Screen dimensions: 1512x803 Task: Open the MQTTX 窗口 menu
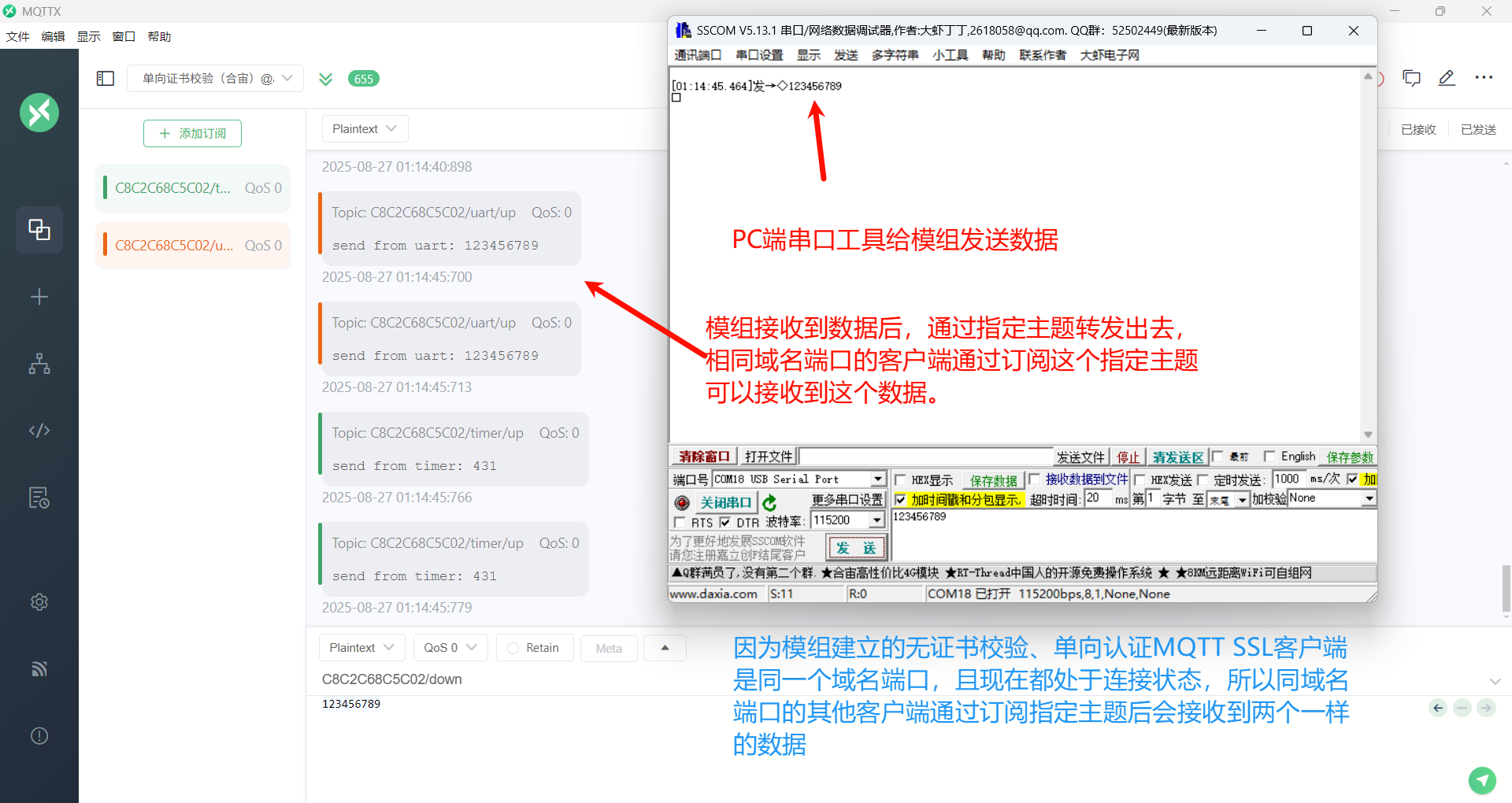[x=124, y=37]
